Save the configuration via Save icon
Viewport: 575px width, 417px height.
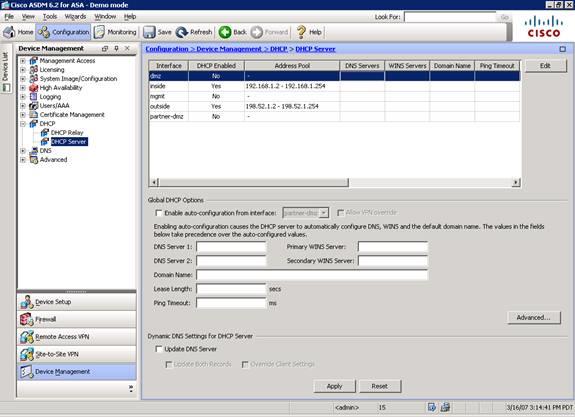coord(149,32)
